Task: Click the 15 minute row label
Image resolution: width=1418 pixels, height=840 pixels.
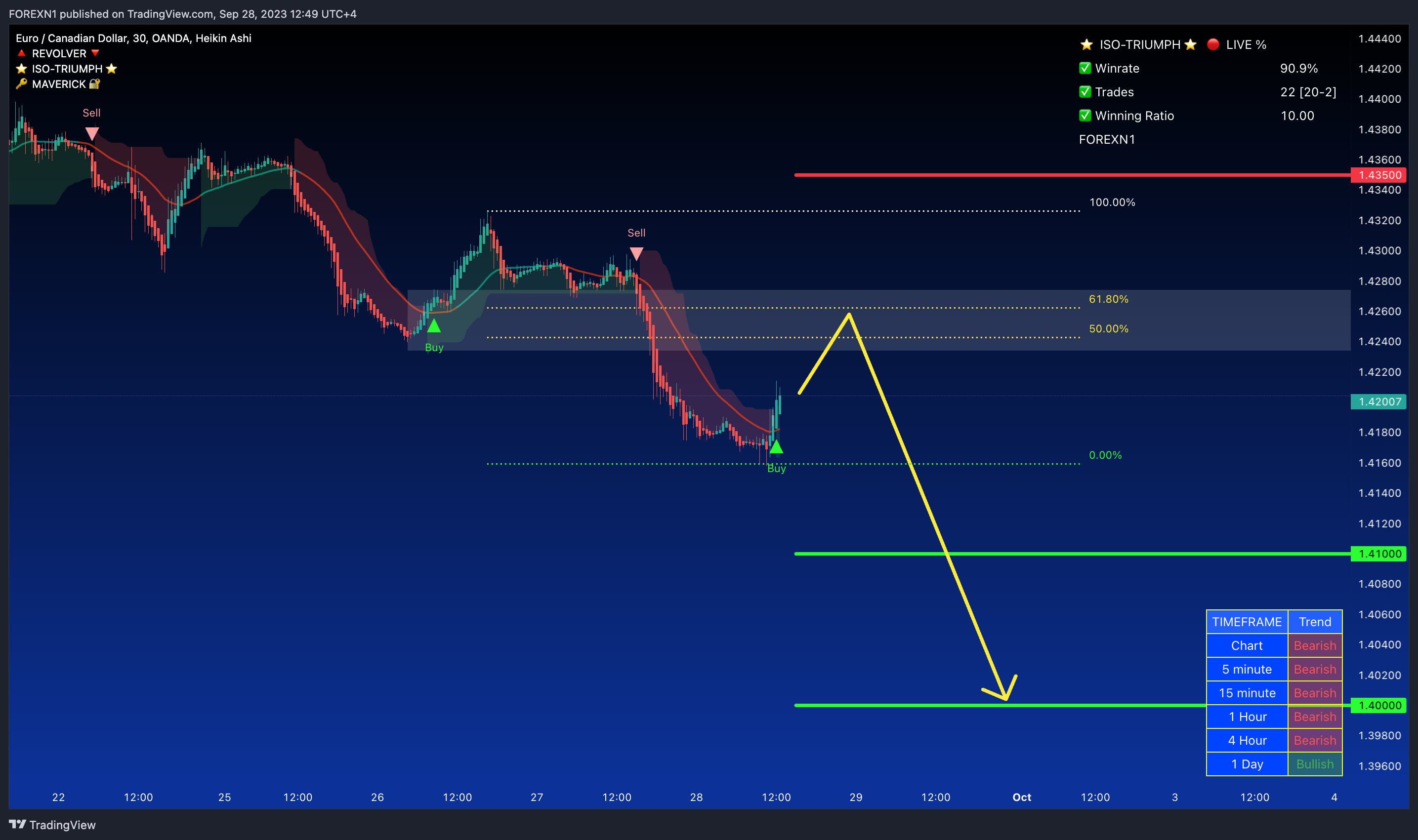Action: point(1247,693)
